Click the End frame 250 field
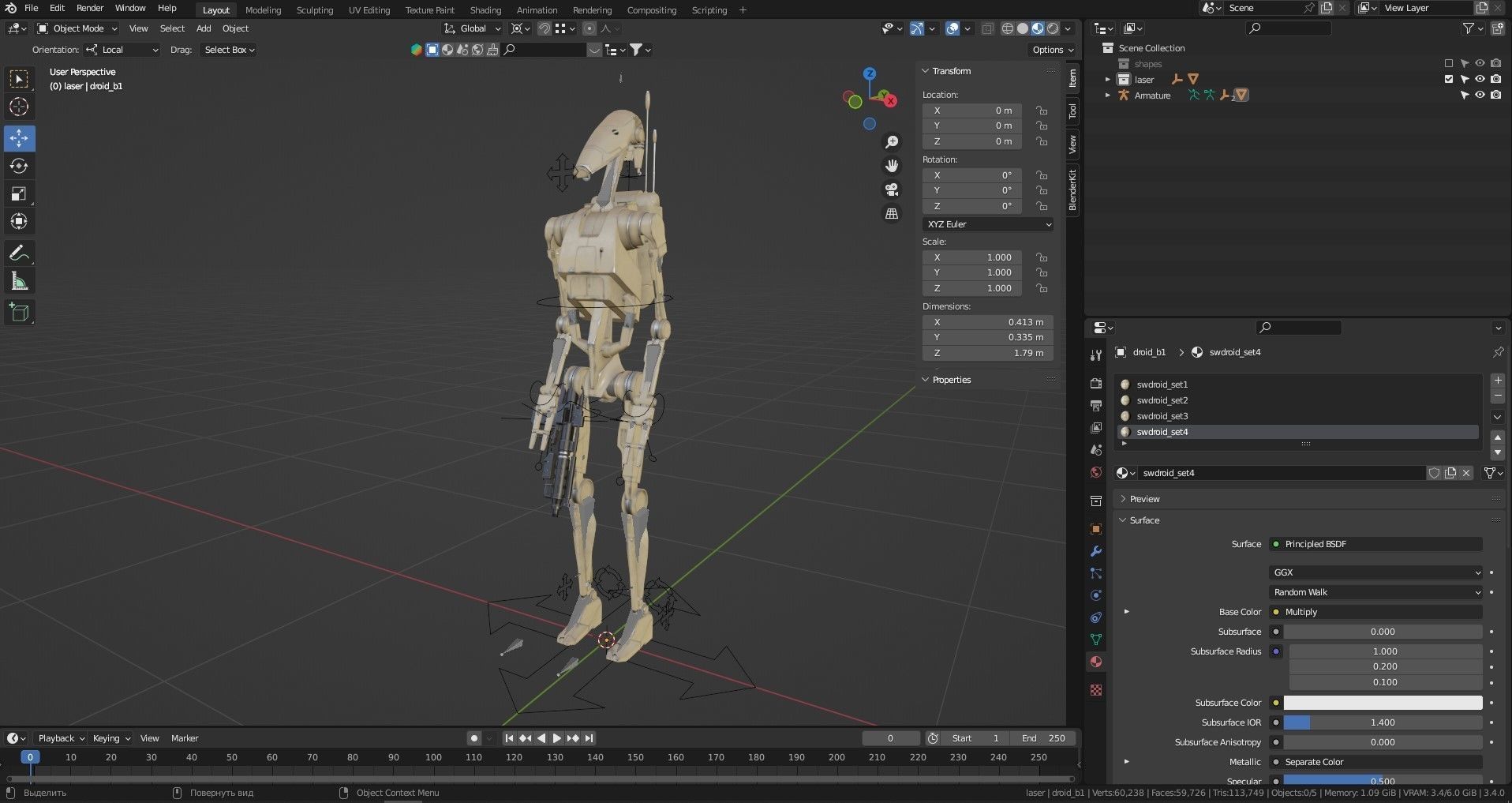This screenshot has width=1512, height=803. [1043, 738]
